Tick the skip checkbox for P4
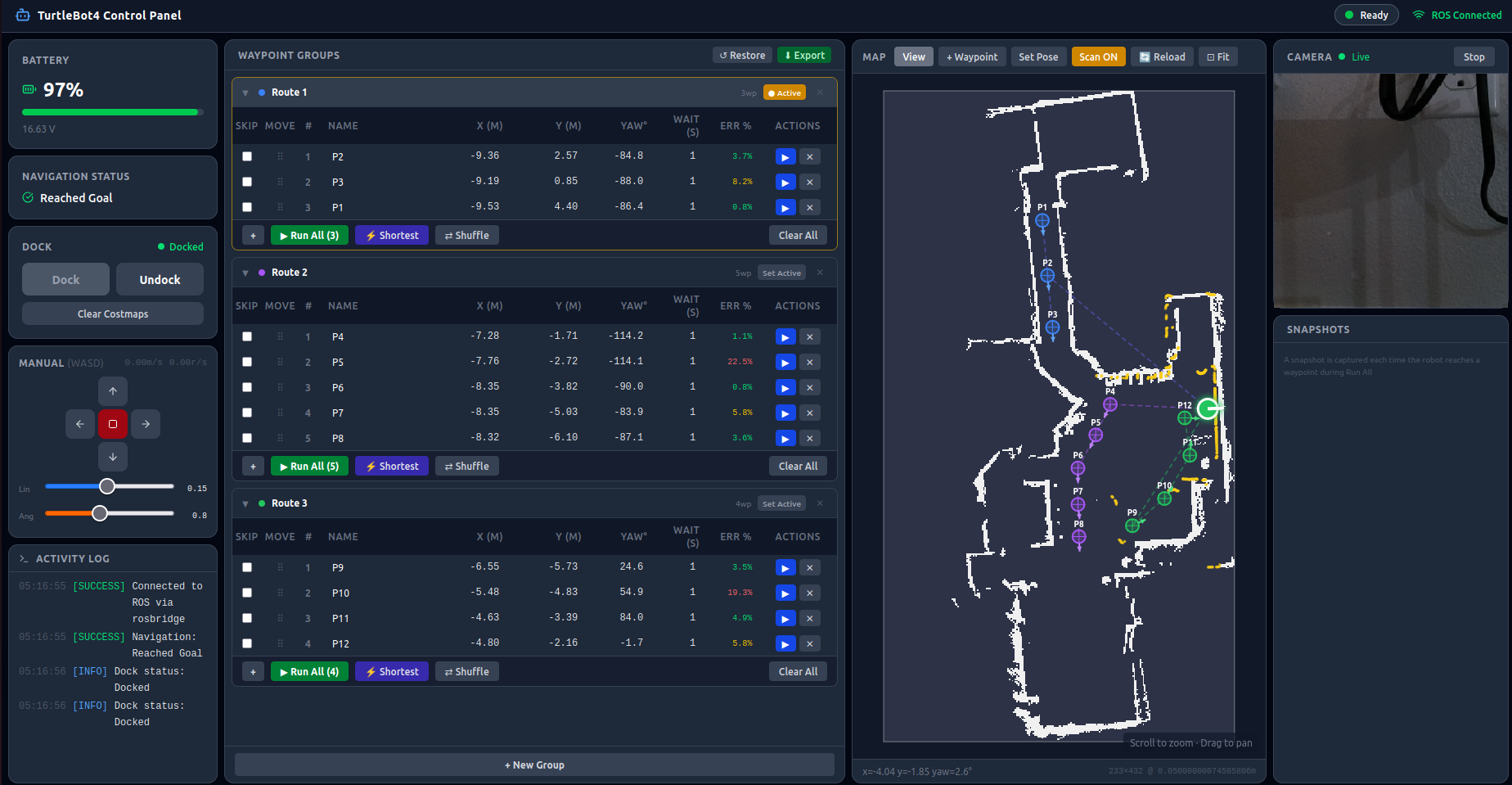Screen dimensions: 1512x785 [x=247, y=337]
